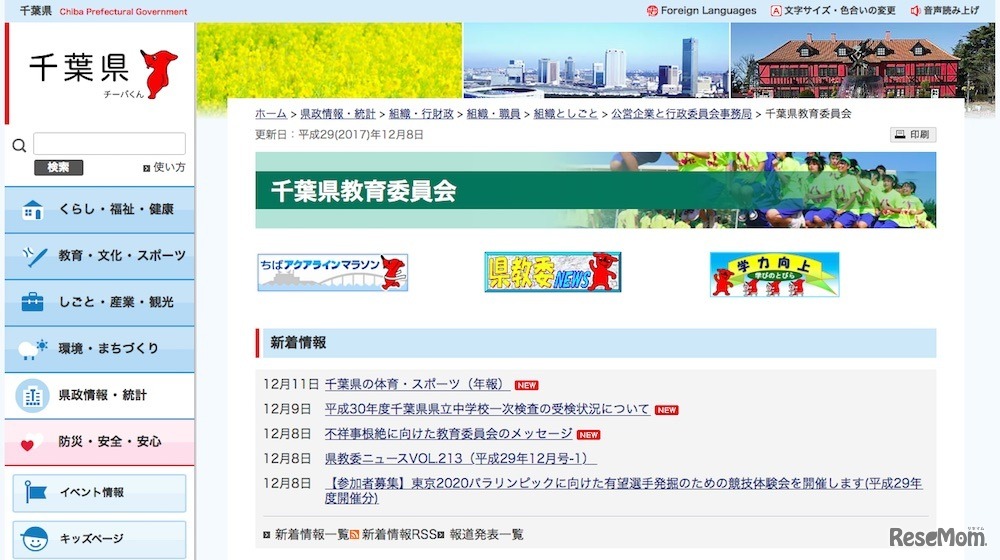
Task: Open 平成30年度千葉県県立中学校一次検査 news link
Action: point(487,409)
